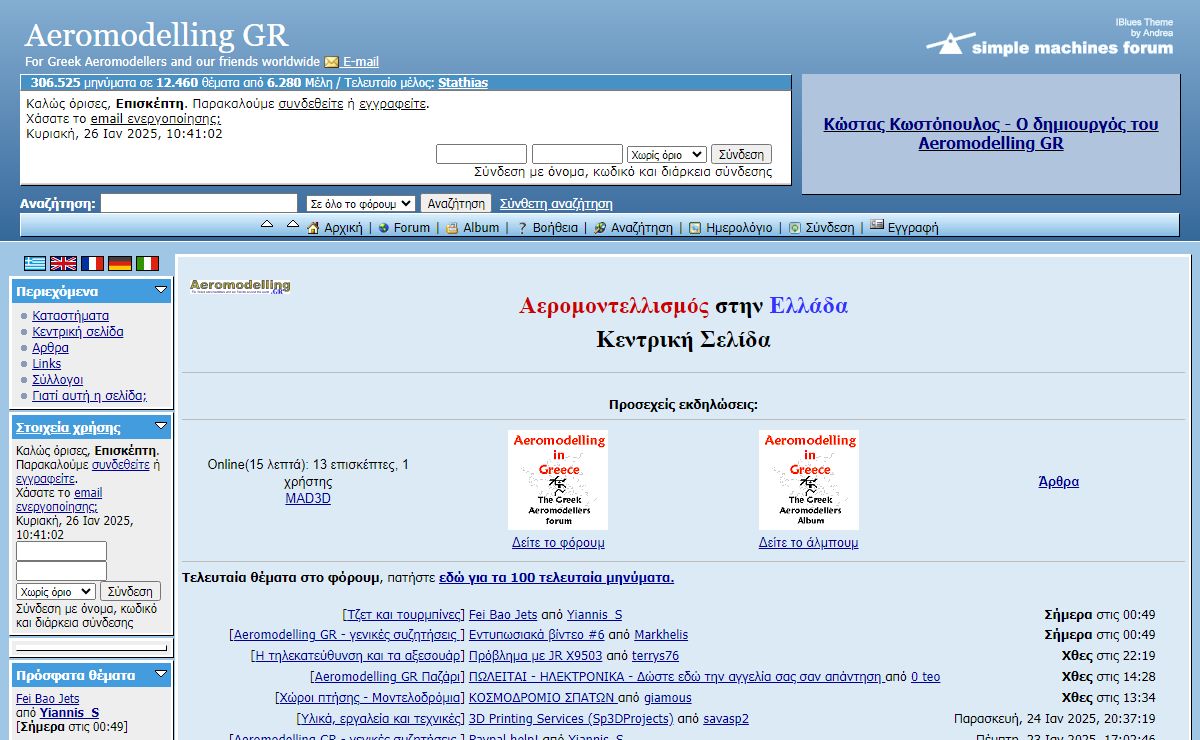Open the Άρθρα link beside the album thumbnail
1200x740 pixels.
pyautogui.click(x=1059, y=481)
